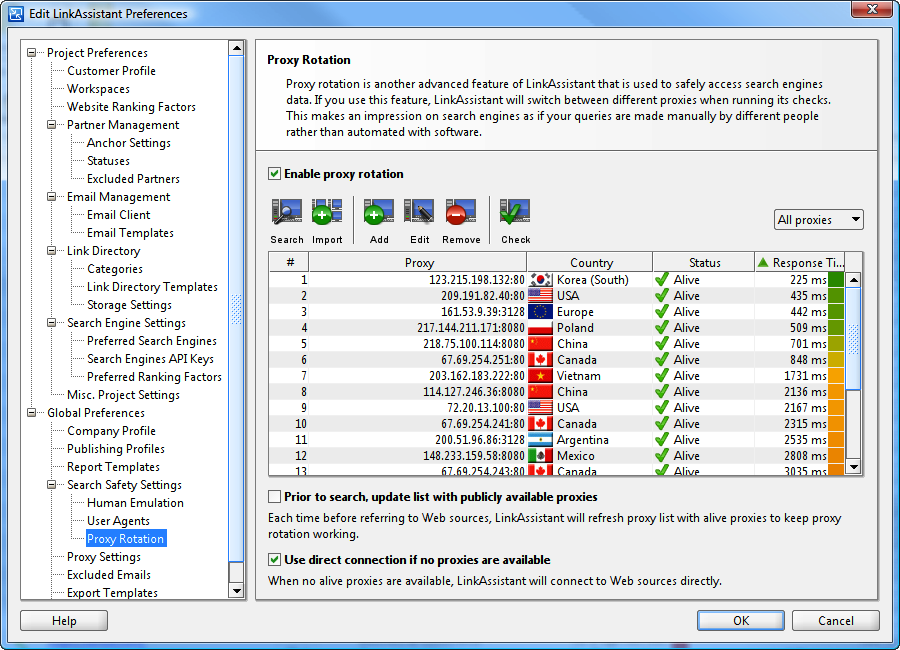Collapse the Email Management node
Screen dimensions: 900x650
click(x=52, y=196)
